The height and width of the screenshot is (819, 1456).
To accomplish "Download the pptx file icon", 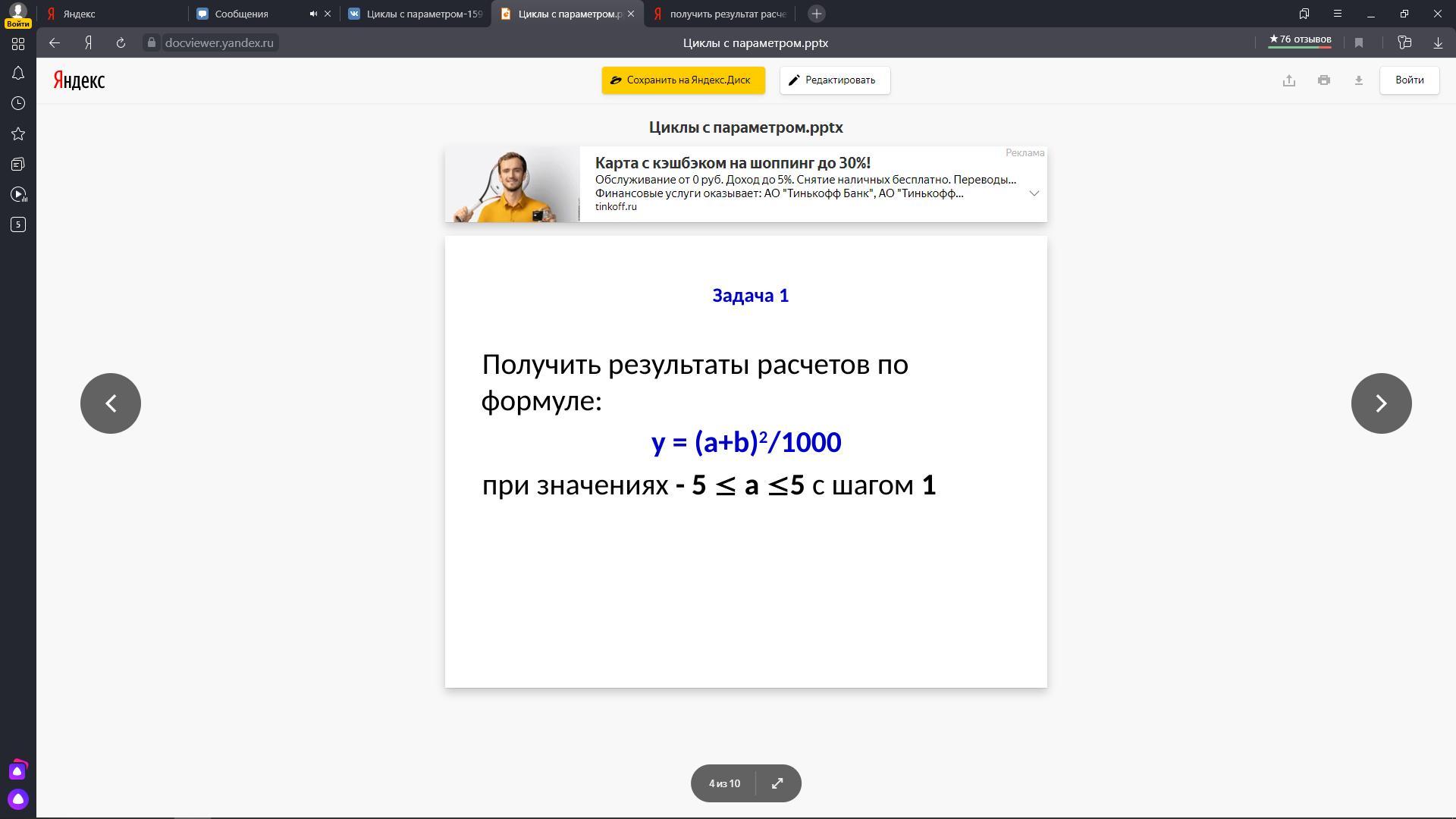I will (1359, 80).
